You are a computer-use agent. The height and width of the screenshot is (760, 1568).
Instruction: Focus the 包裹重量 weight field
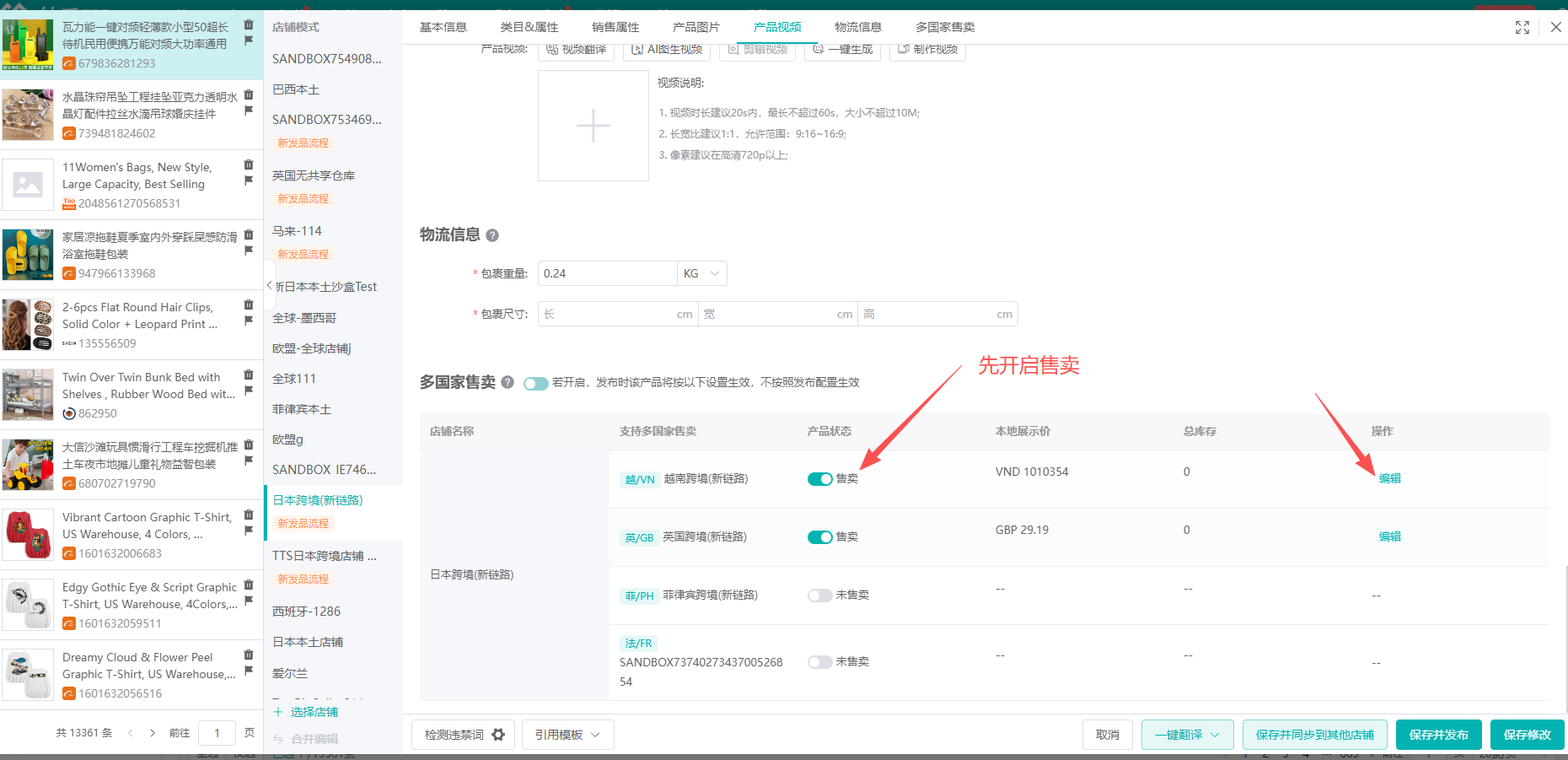click(608, 273)
